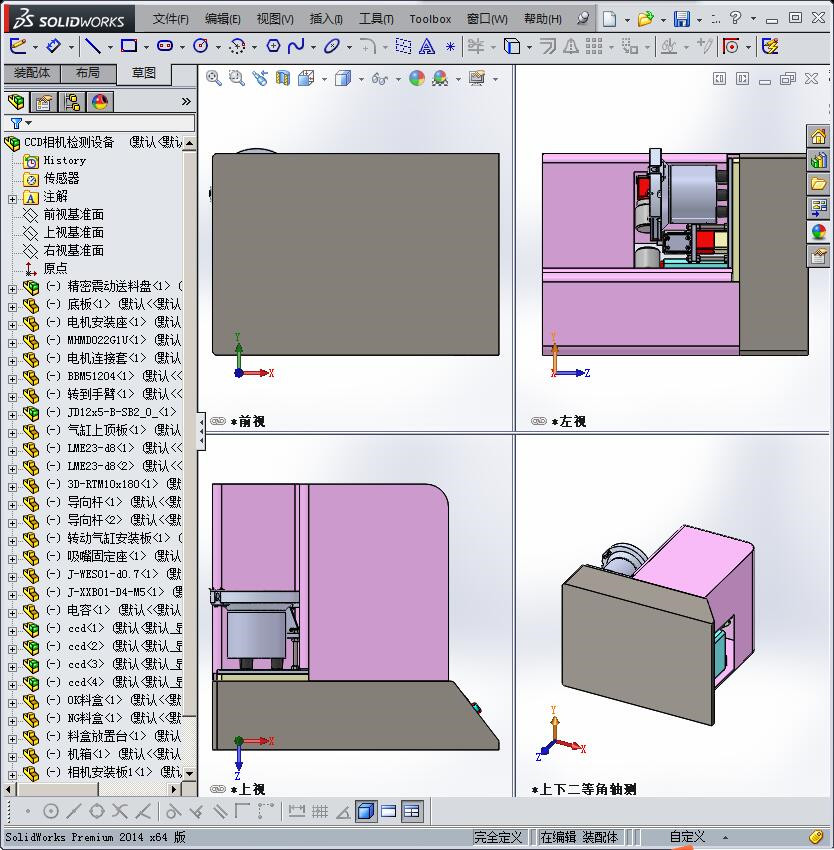Click the Save icon in title bar

click(681, 19)
